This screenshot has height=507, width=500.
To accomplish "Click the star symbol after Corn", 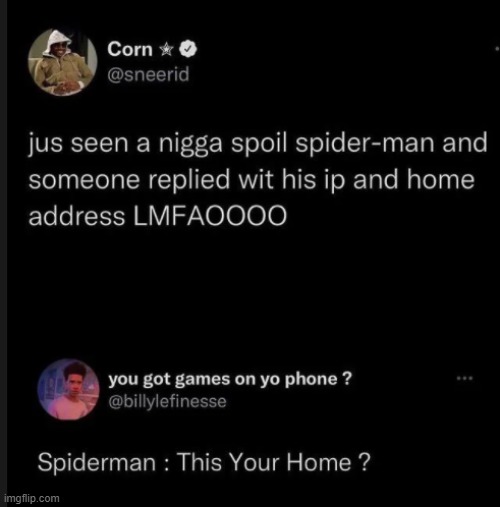I will [x=166, y=50].
